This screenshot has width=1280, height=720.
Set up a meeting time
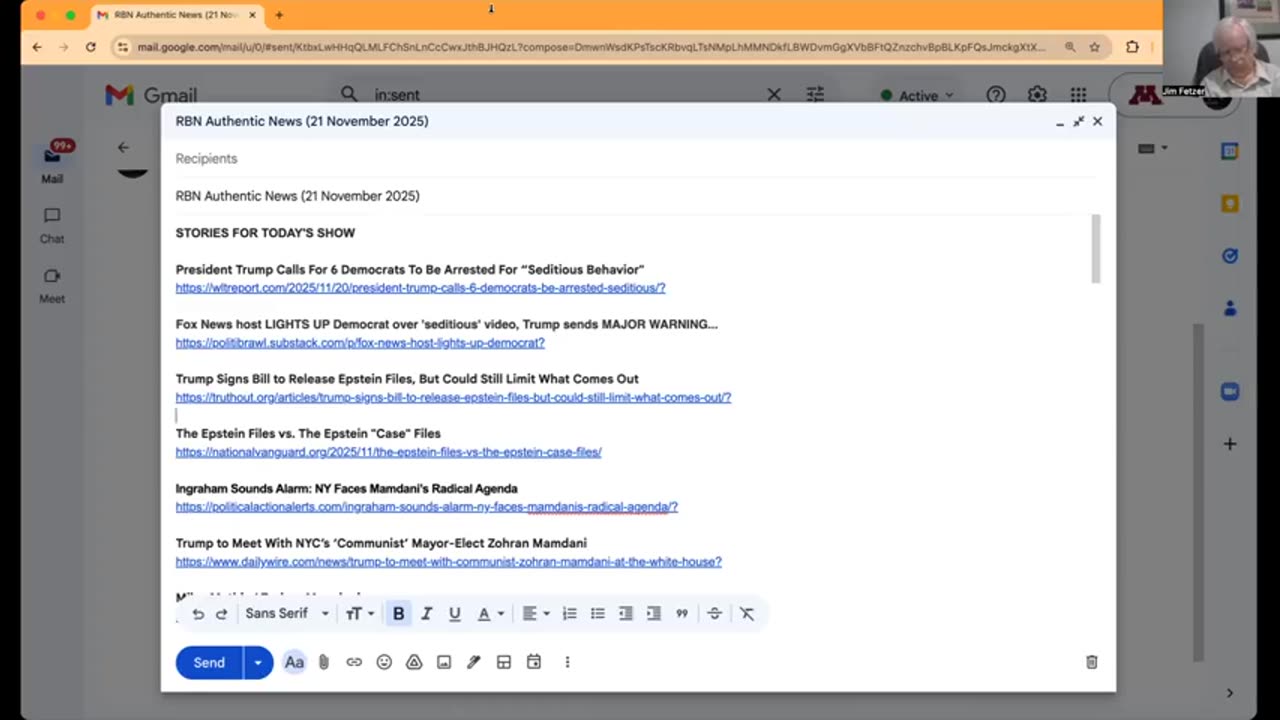coord(534,662)
